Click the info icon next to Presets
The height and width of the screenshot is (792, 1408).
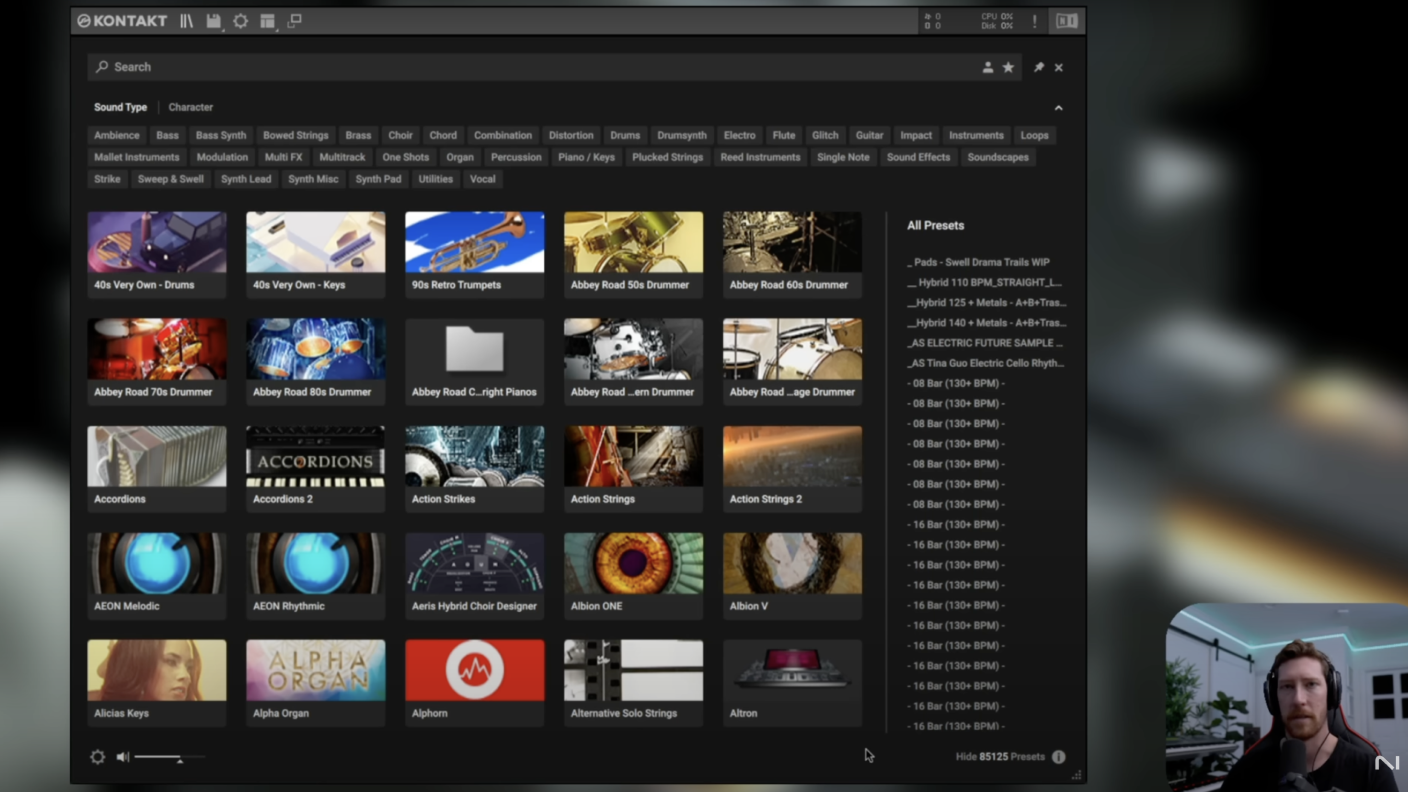pyautogui.click(x=1058, y=757)
